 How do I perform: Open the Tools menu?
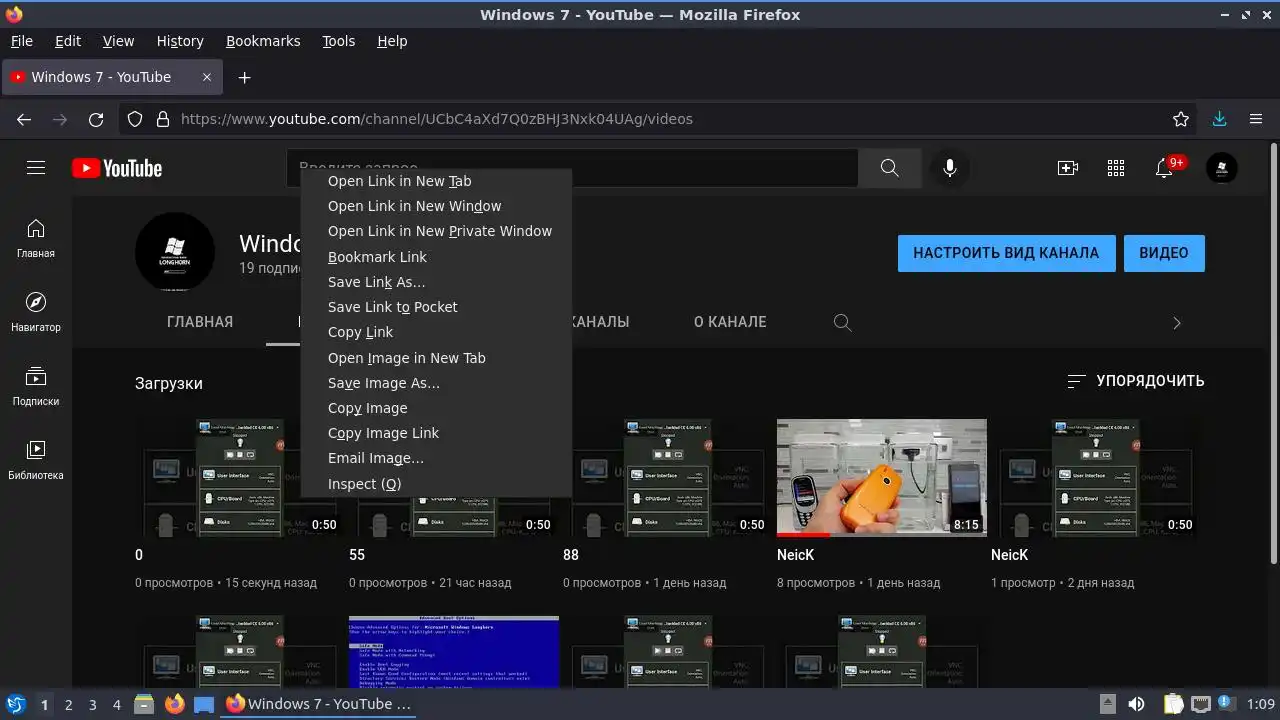(339, 41)
